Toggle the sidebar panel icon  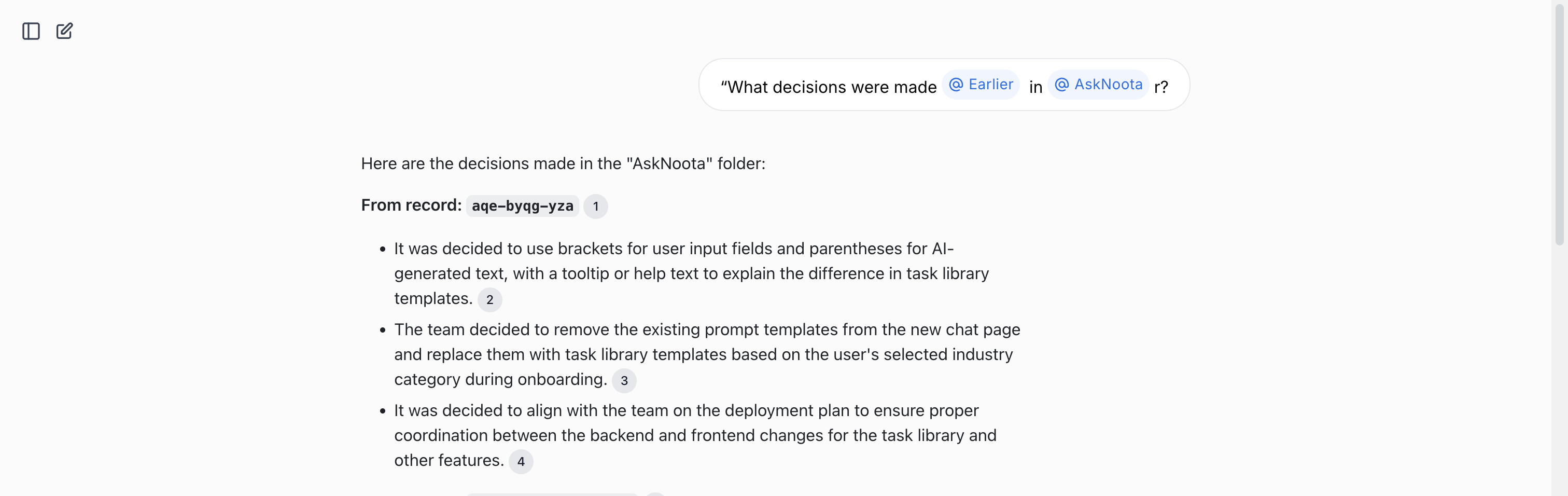click(x=31, y=31)
